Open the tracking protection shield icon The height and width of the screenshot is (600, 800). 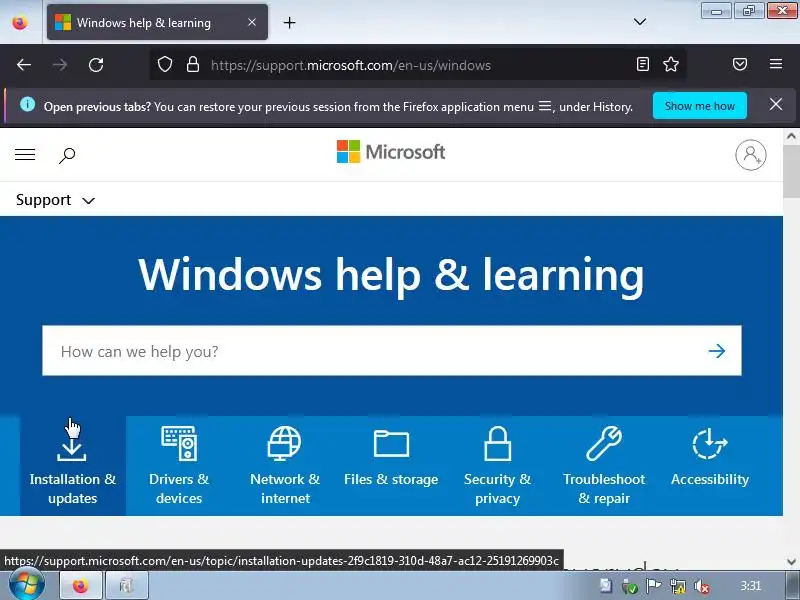pos(165,65)
